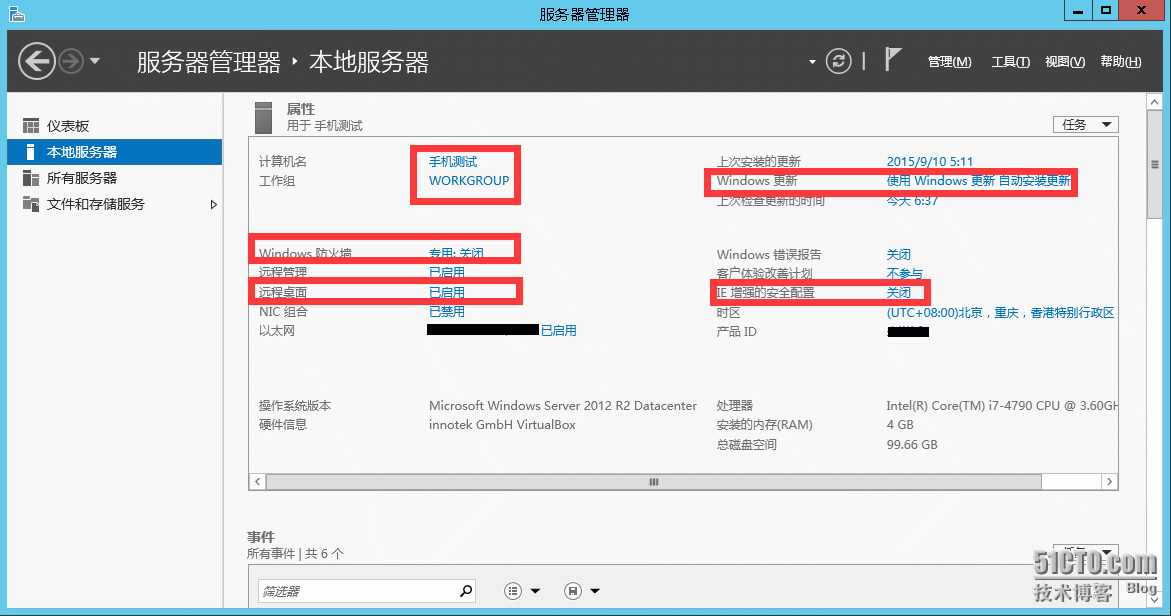Open the 任务 dropdown in 属性
Image resolution: width=1171 pixels, height=616 pixels.
(1086, 125)
